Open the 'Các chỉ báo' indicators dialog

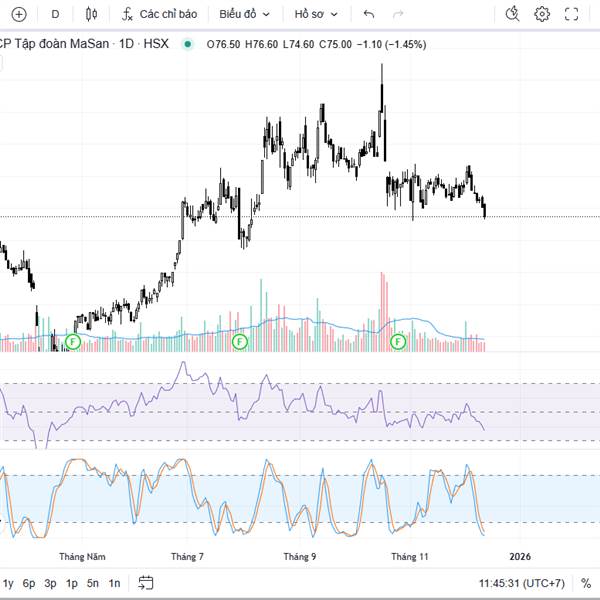159,14
